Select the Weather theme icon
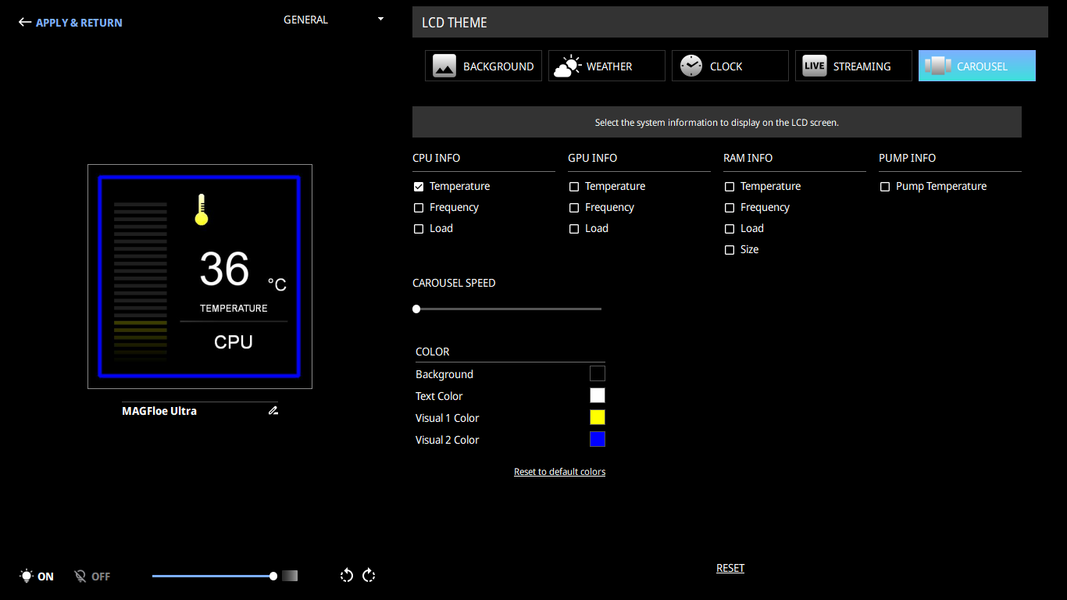This screenshot has height=600, width=1067. tap(568, 66)
